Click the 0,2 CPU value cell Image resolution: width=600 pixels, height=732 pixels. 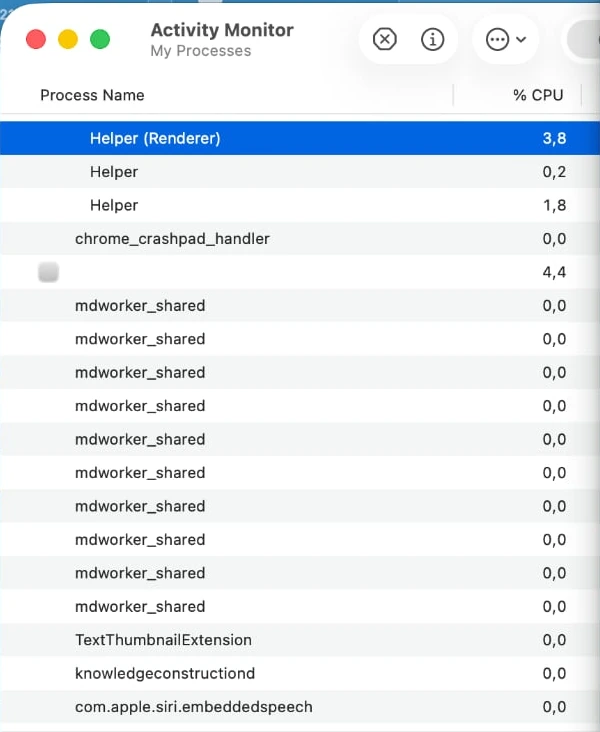click(554, 172)
